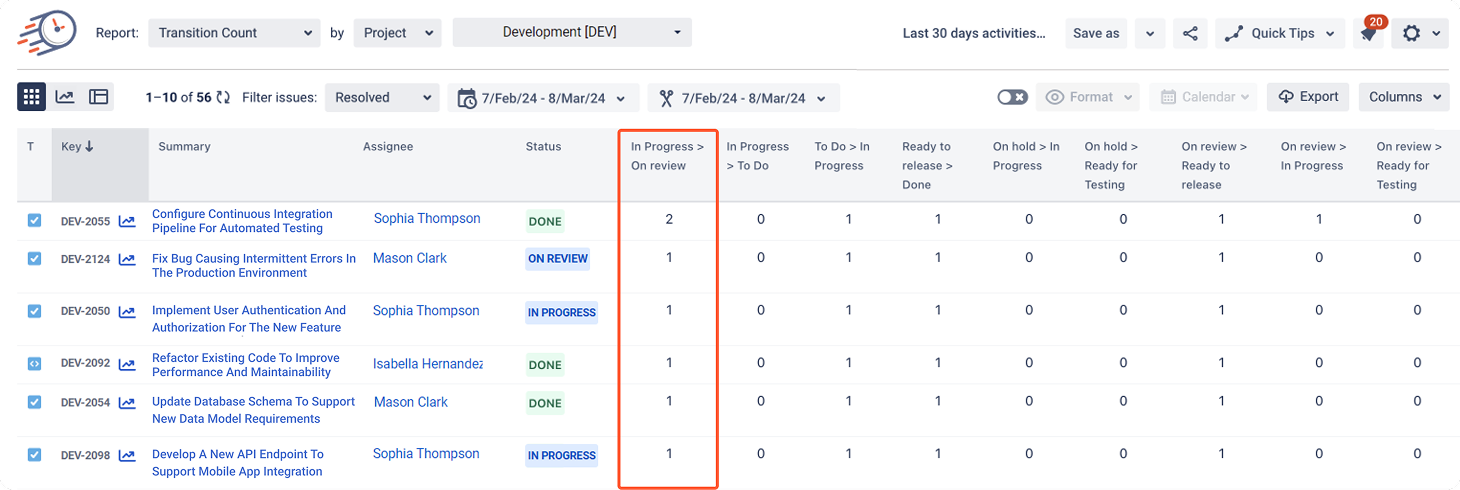Image resolution: width=1460 pixels, height=490 pixels.
Task: Open calendar date range 7/Feb/24 - 8/Mar/24
Action: point(543,98)
